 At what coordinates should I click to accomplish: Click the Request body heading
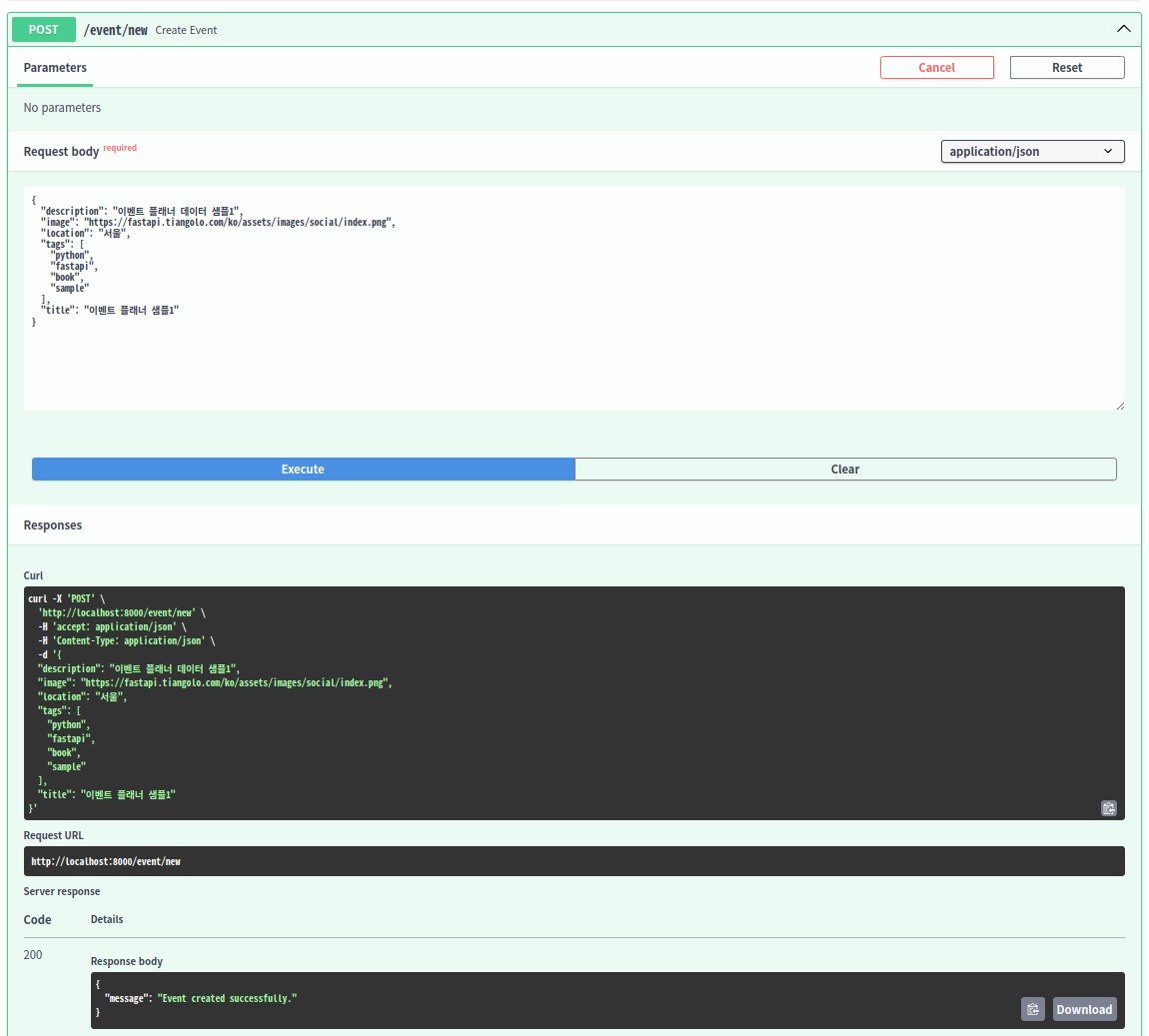(61, 152)
